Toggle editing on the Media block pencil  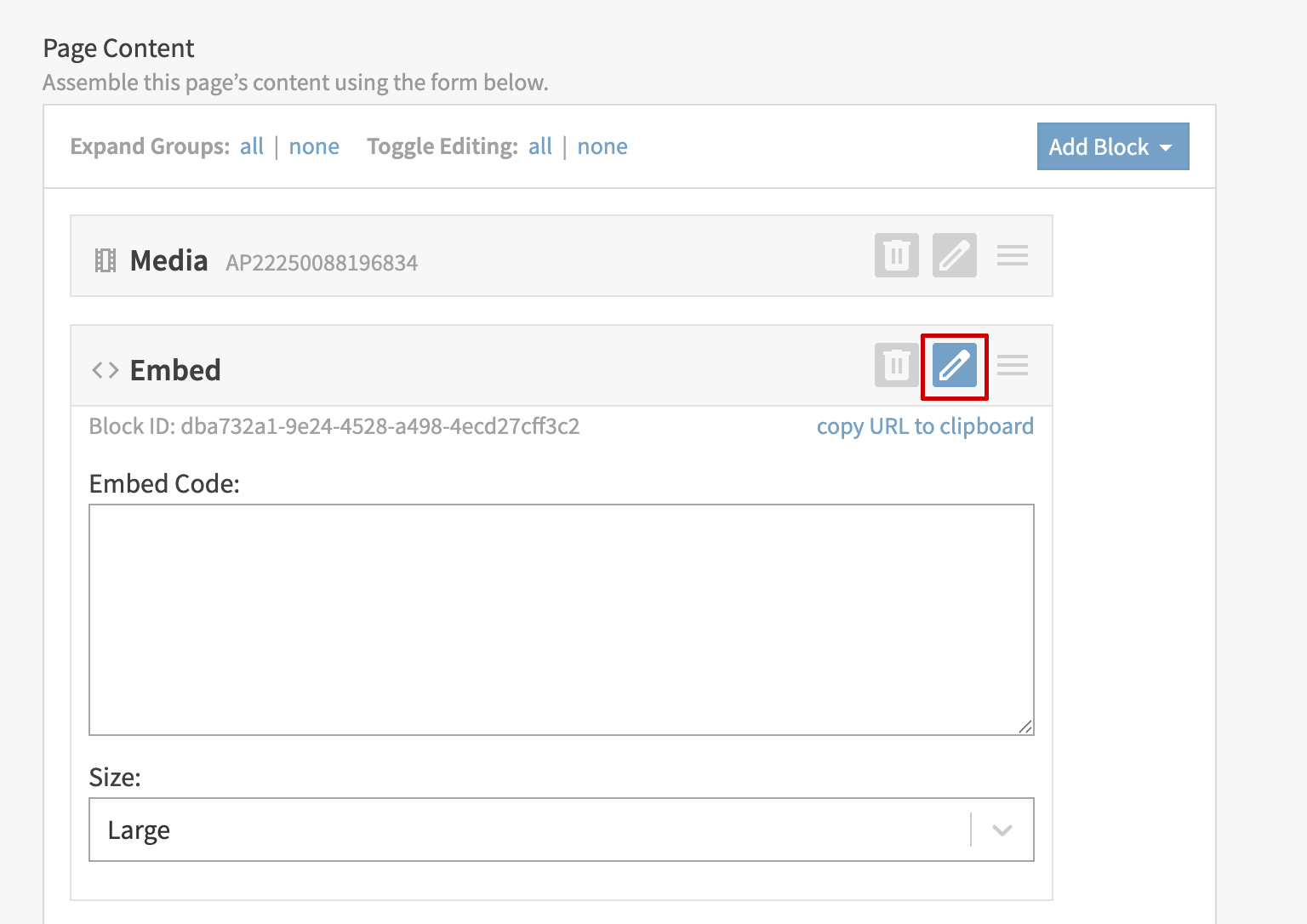[x=954, y=255]
